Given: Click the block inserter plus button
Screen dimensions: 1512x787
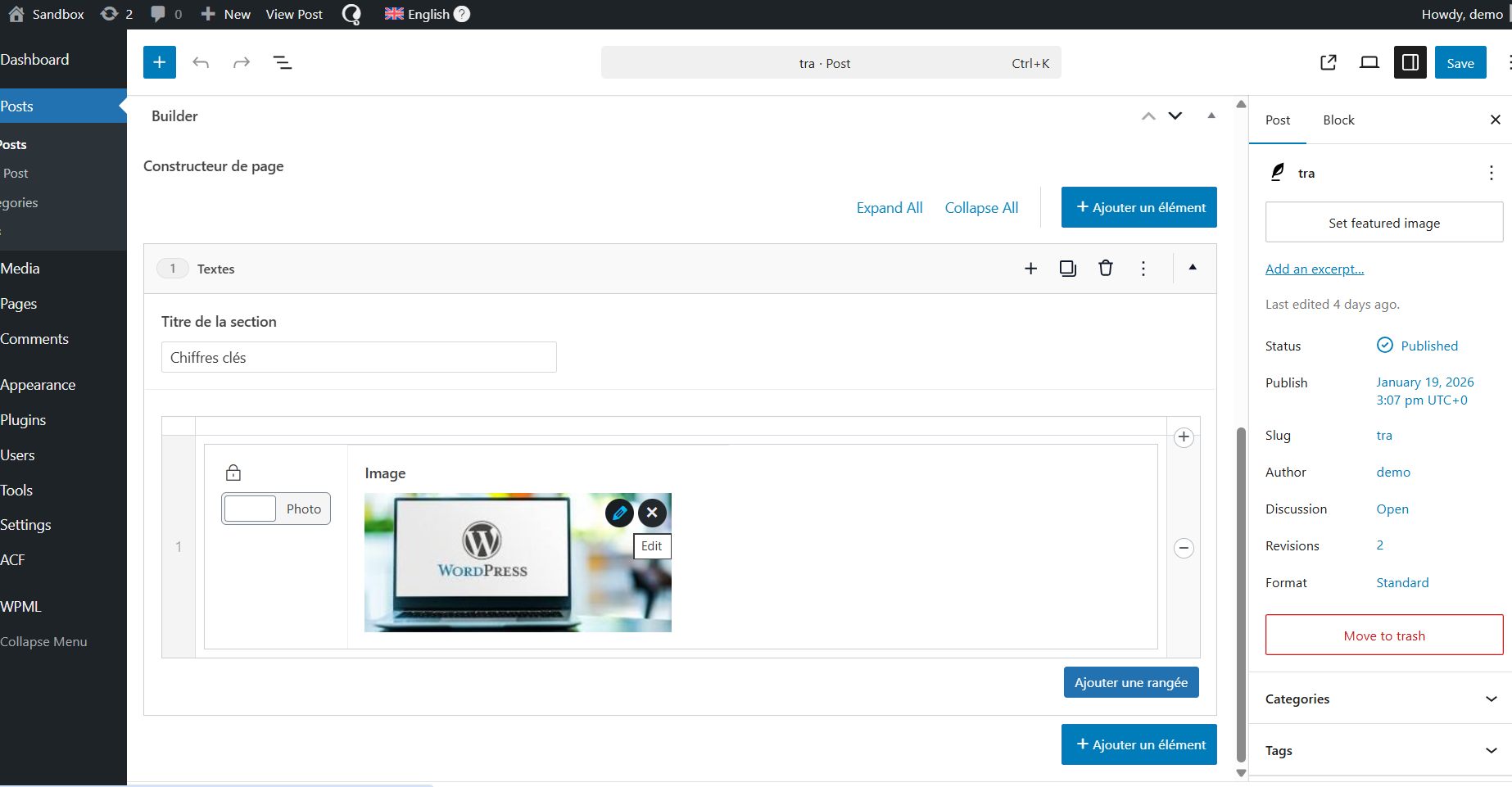Looking at the screenshot, I should (159, 63).
